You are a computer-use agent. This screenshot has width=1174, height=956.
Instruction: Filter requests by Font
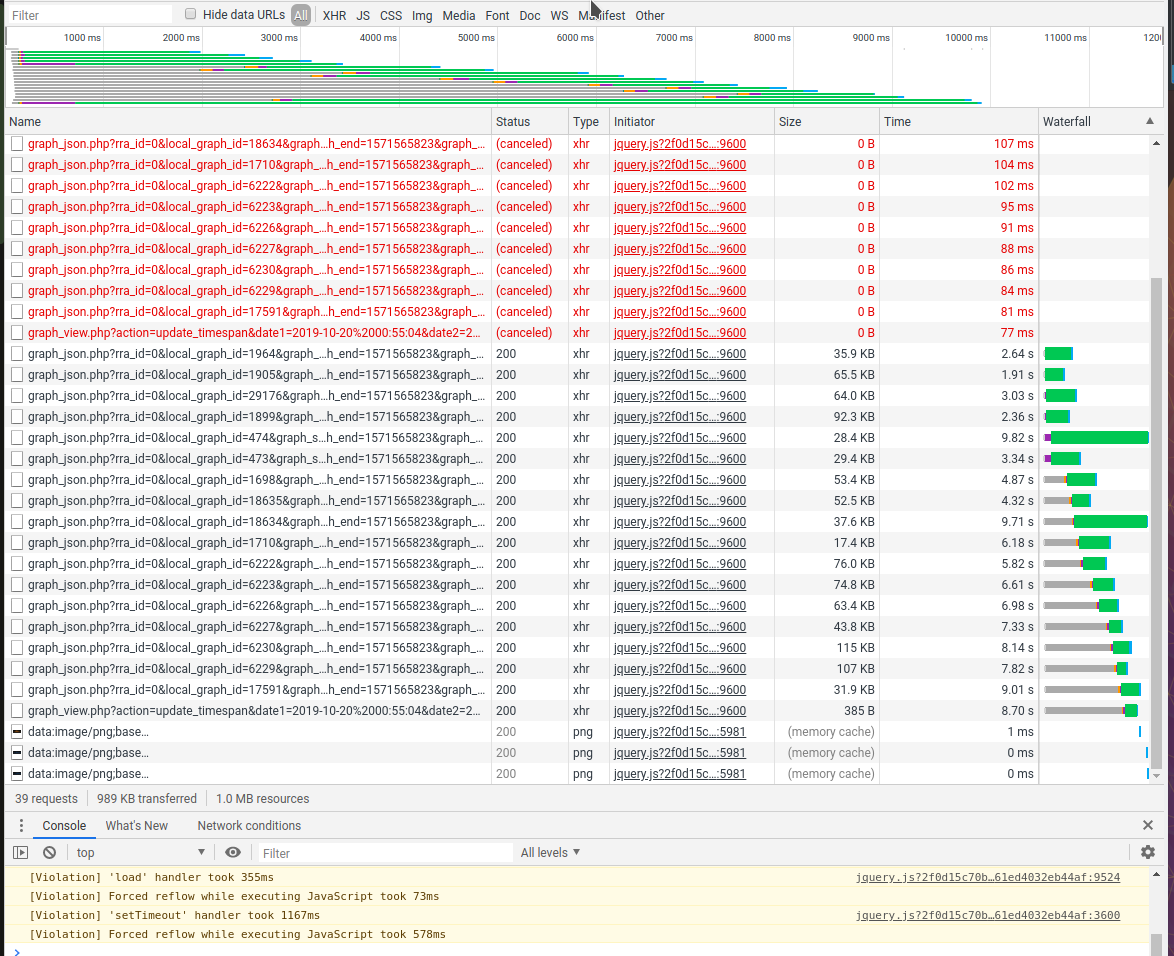(497, 15)
